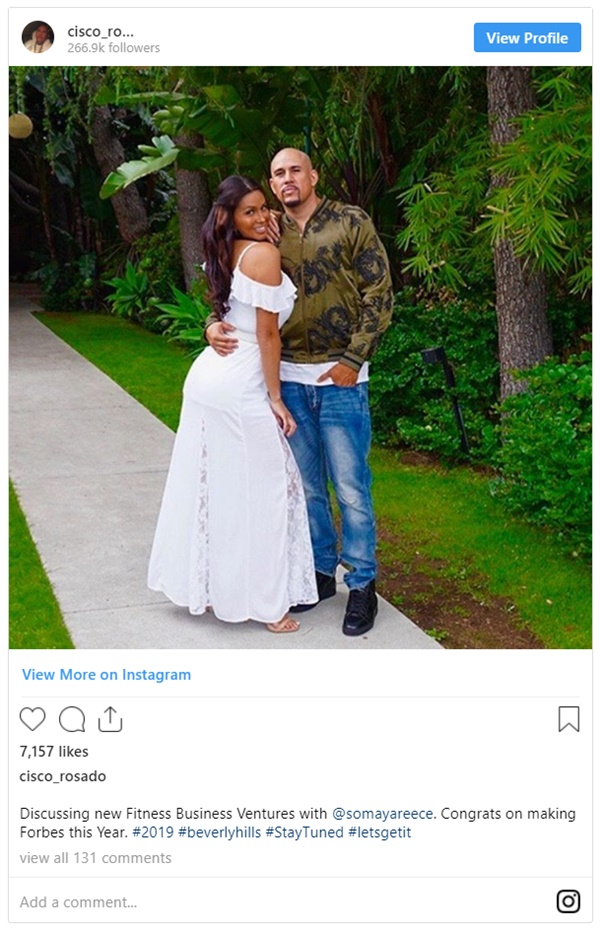This screenshot has height=930, width=600.
Task: Open the comment bubble icon
Action: tap(72, 719)
